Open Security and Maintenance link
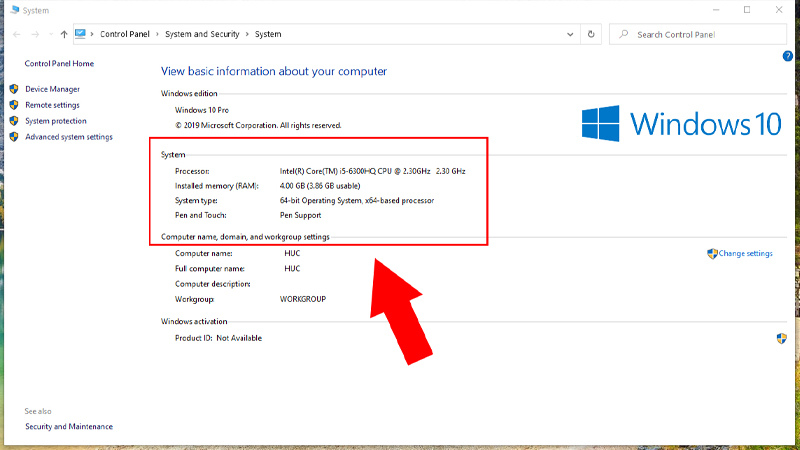This screenshot has height=450, width=800. coord(69,426)
